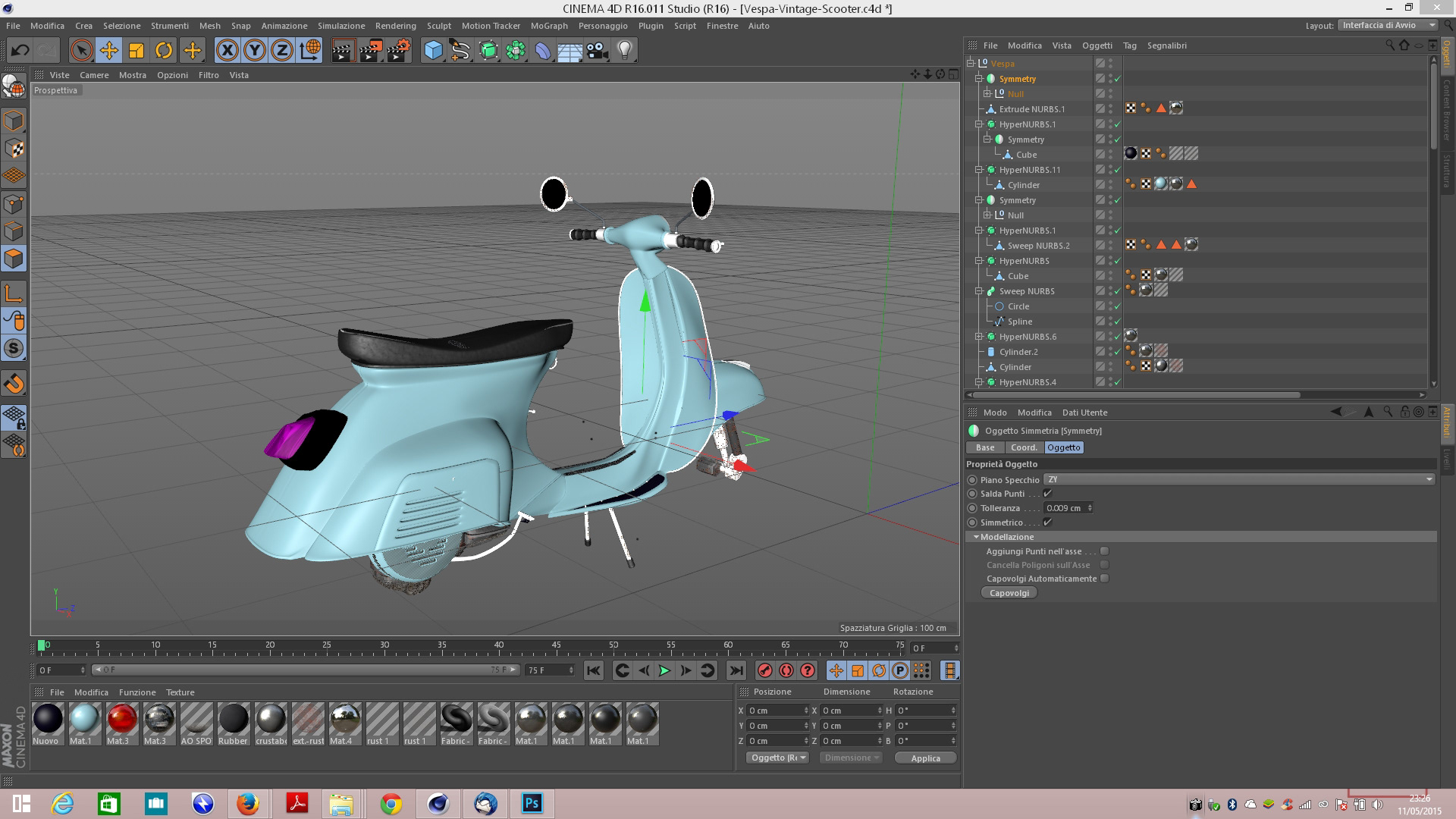Toggle the enable check on HyperNURBS.6
Screen dimensions: 1456x819
pos(1118,337)
